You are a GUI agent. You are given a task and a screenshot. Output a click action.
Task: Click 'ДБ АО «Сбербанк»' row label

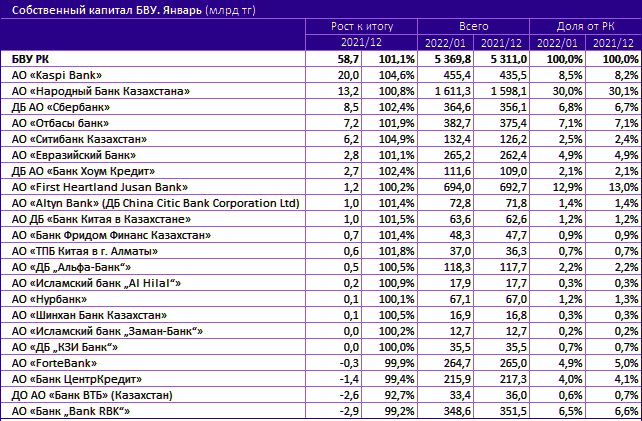(61, 107)
